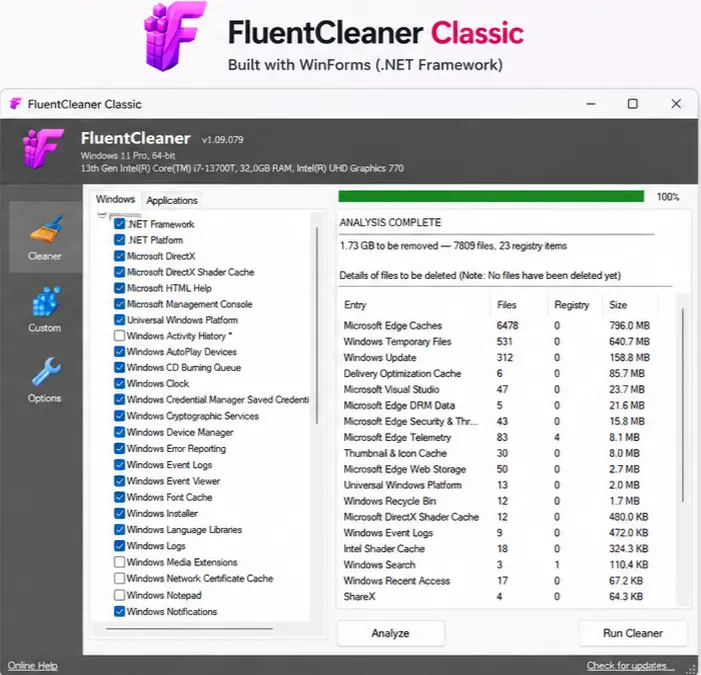Click the FluentCleaner logo in the header
The width and height of the screenshot is (701, 675).
pyautogui.click(x=43, y=148)
